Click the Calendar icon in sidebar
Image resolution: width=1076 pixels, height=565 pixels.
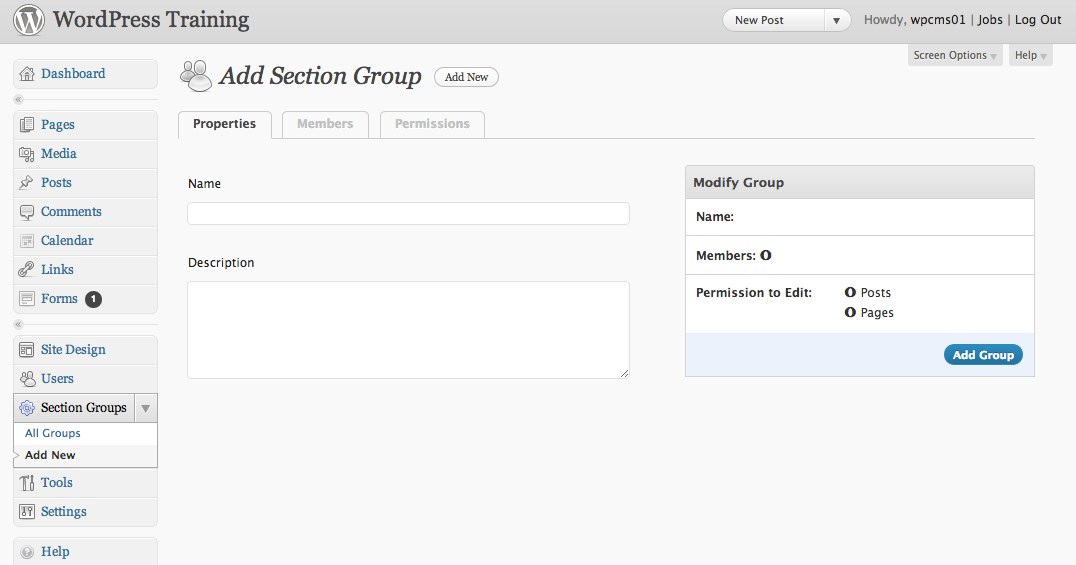pyautogui.click(x=27, y=241)
